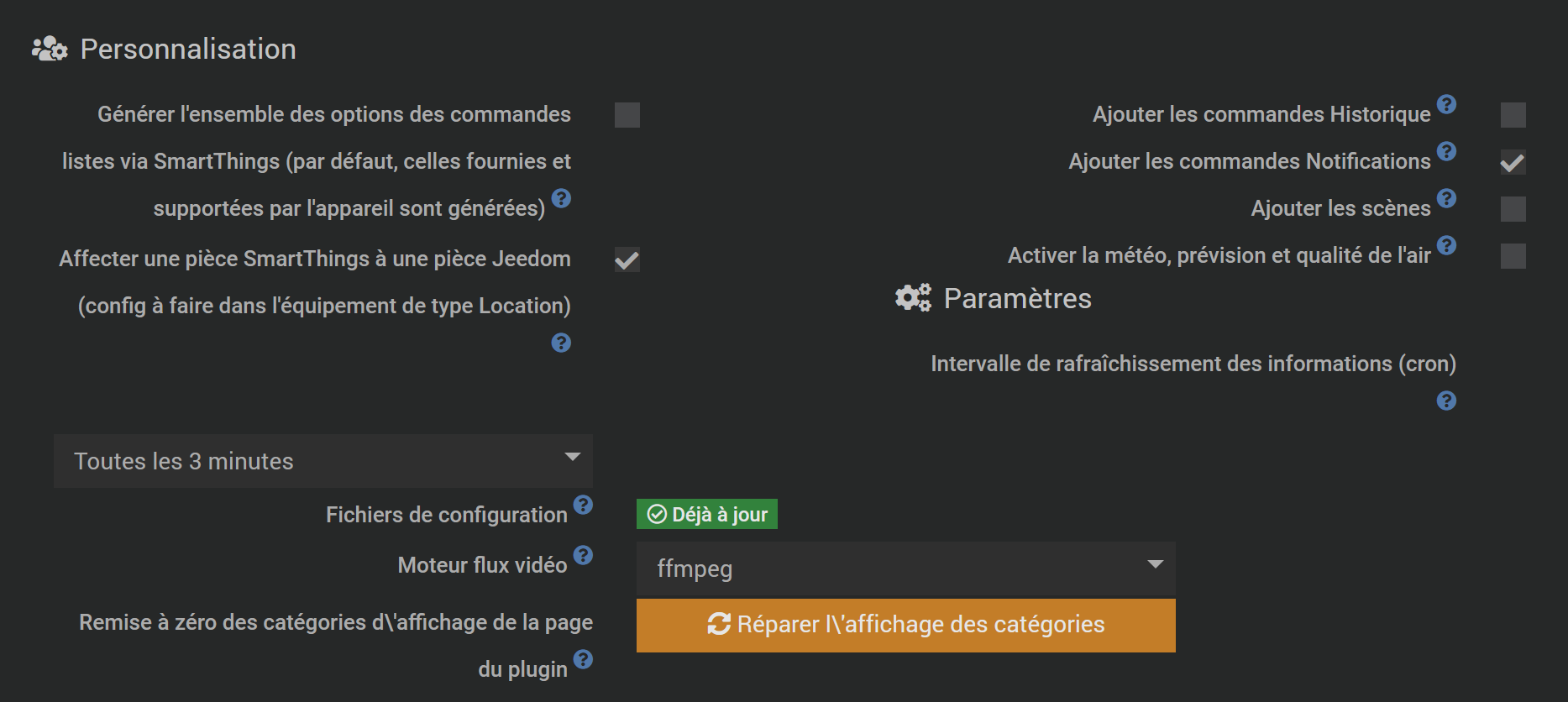Click help icon below Intervalle de rafraîchissement label
This screenshot has width=1568, height=702.
click(1446, 401)
